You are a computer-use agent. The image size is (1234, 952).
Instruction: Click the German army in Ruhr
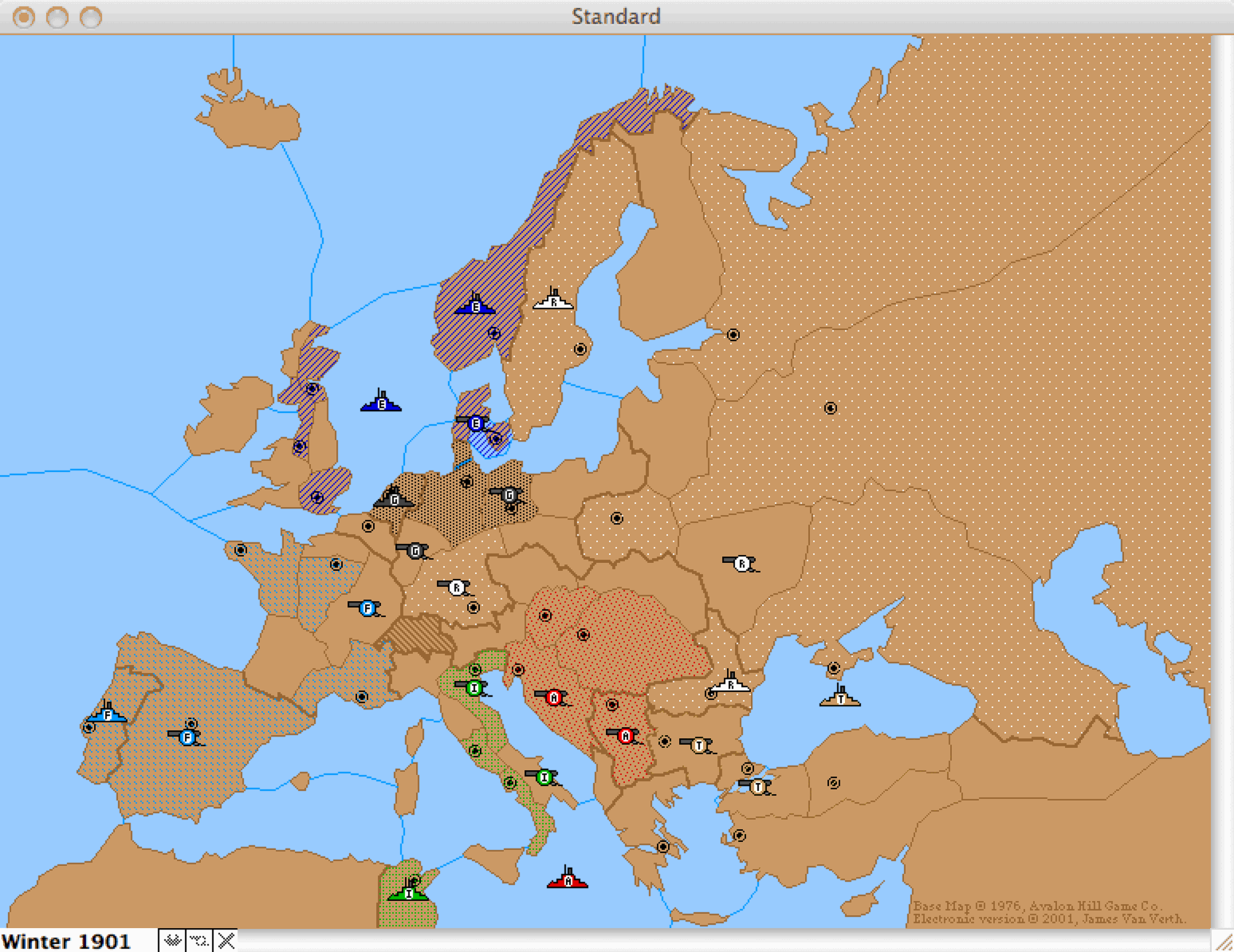click(x=414, y=550)
